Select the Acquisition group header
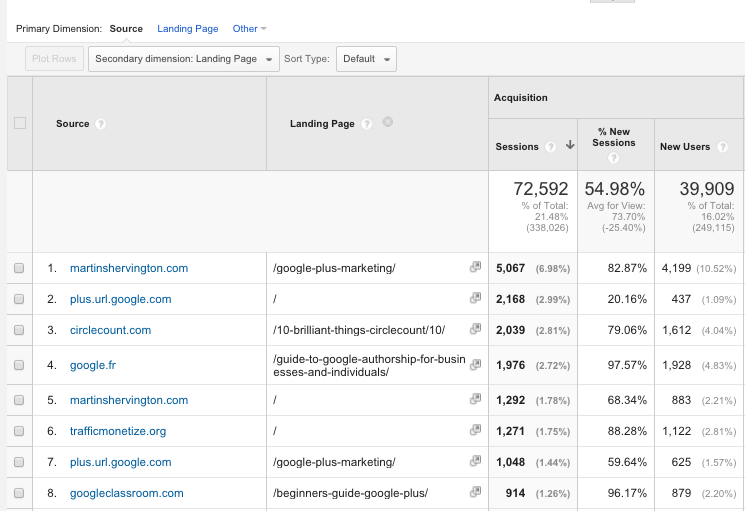745x511 pixels. (520, 98)
